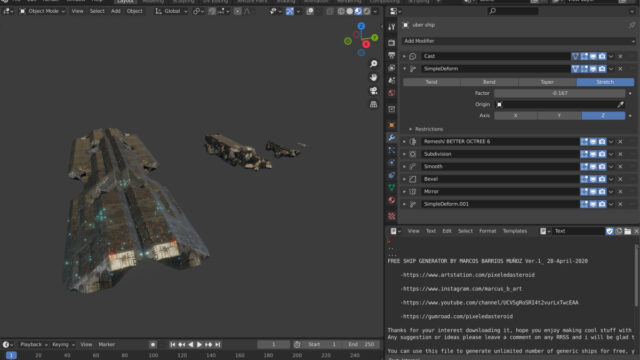Remove the Cast modifier
The image size is (640, 360).
tap(620, 56)
